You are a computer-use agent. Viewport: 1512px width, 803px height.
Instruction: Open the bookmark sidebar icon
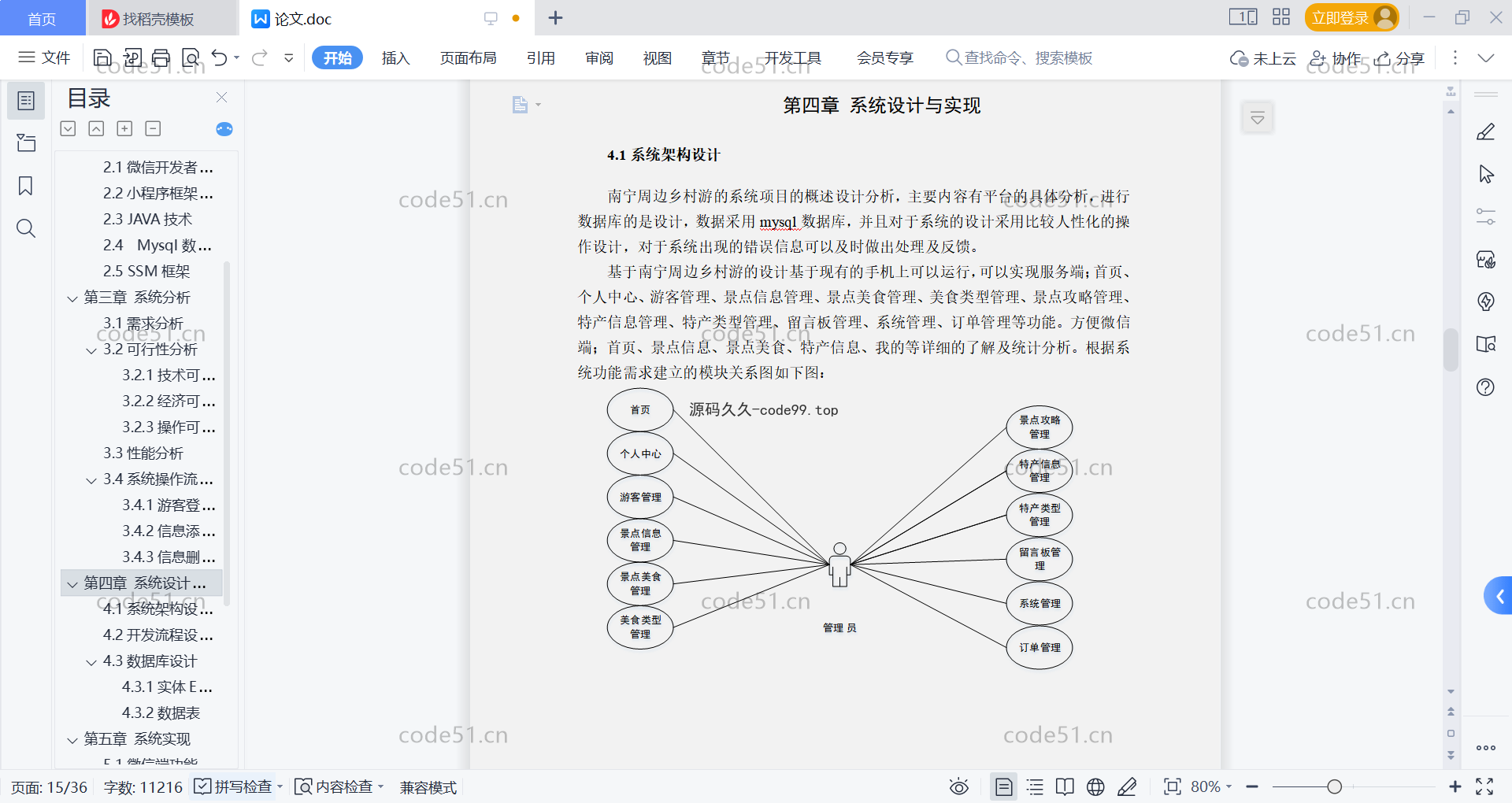click(26, 186)
